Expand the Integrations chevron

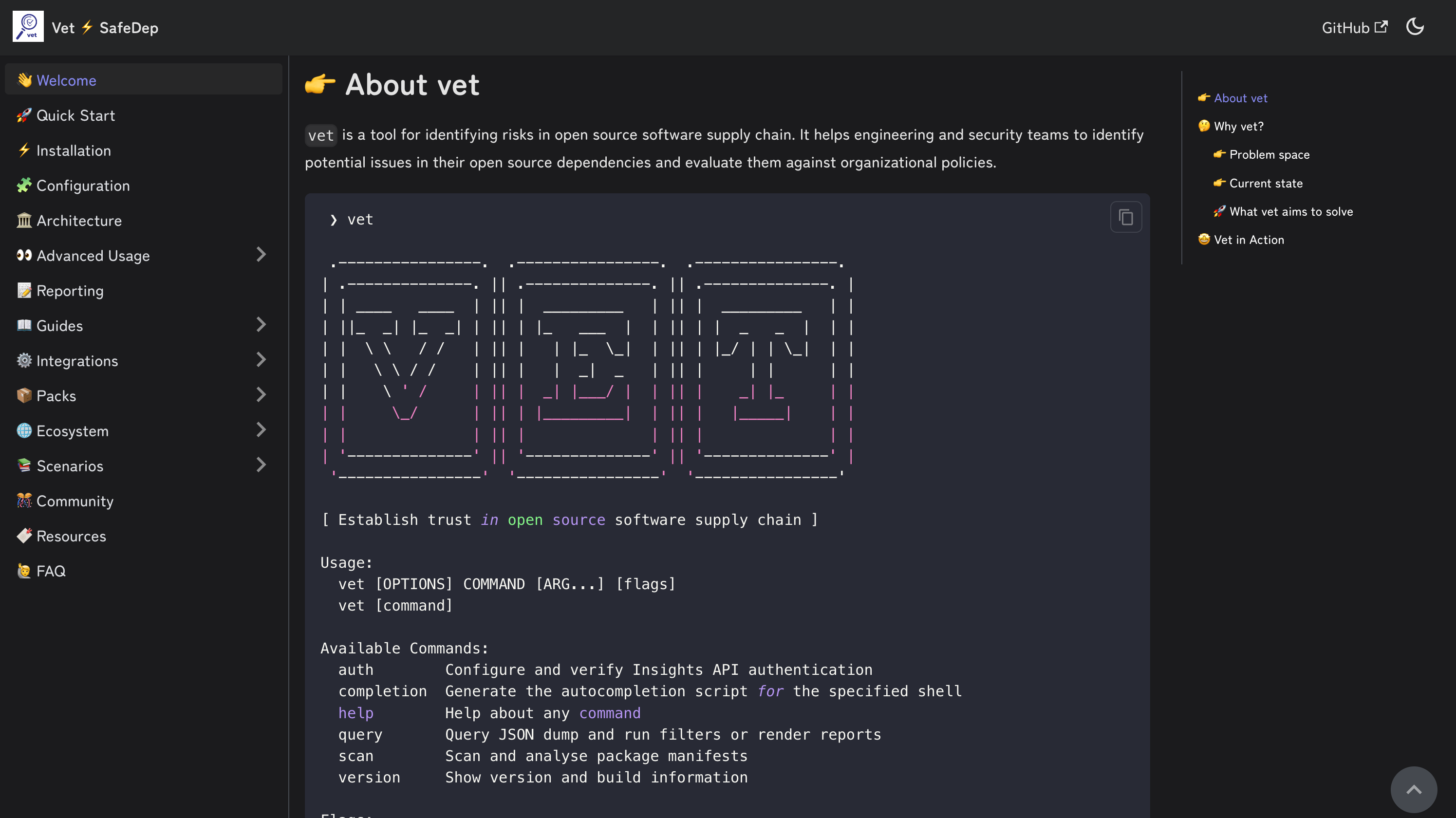click(261, 360)
